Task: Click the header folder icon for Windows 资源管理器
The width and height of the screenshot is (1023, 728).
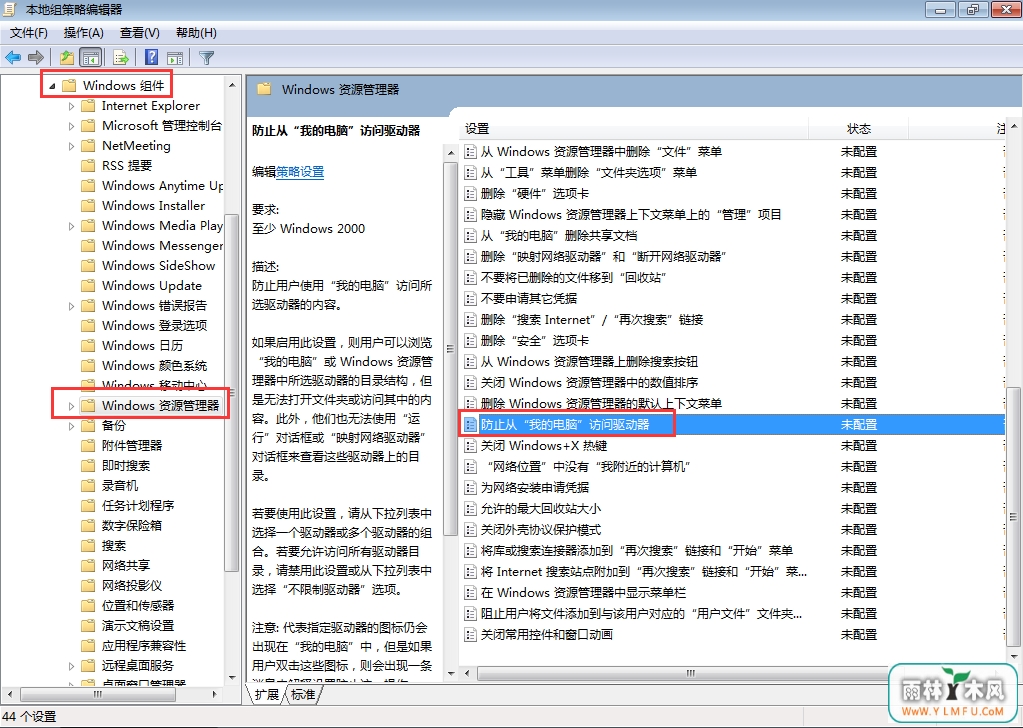Action: [x=264, y=89]
